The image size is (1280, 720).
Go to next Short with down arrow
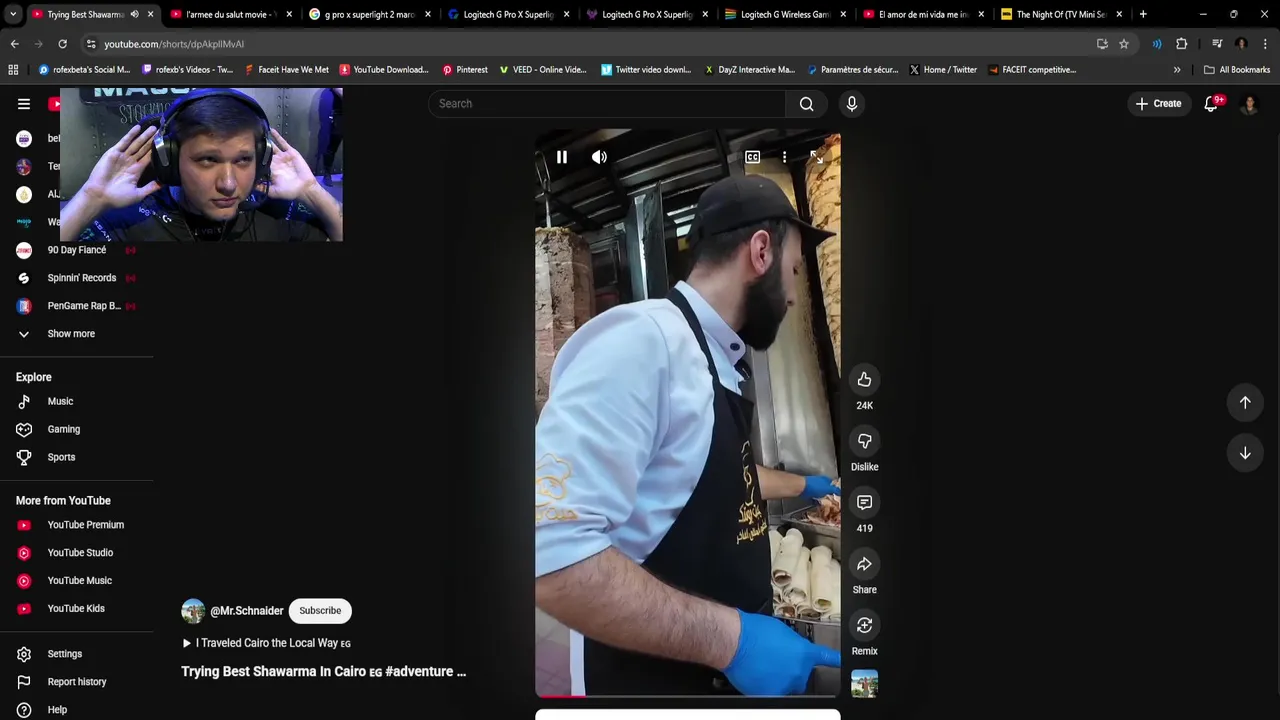click(x=1245, y=453)
